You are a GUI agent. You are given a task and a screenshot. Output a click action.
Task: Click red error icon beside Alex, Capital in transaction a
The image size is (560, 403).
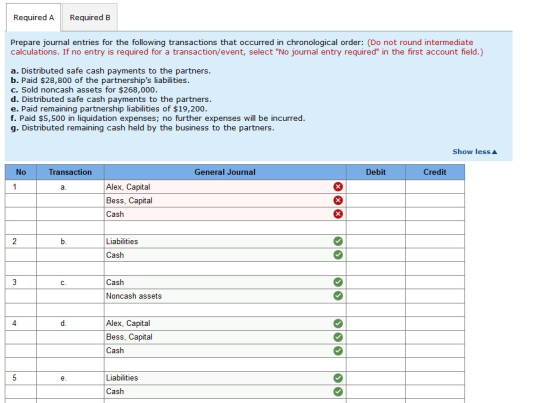coord(338,186)
